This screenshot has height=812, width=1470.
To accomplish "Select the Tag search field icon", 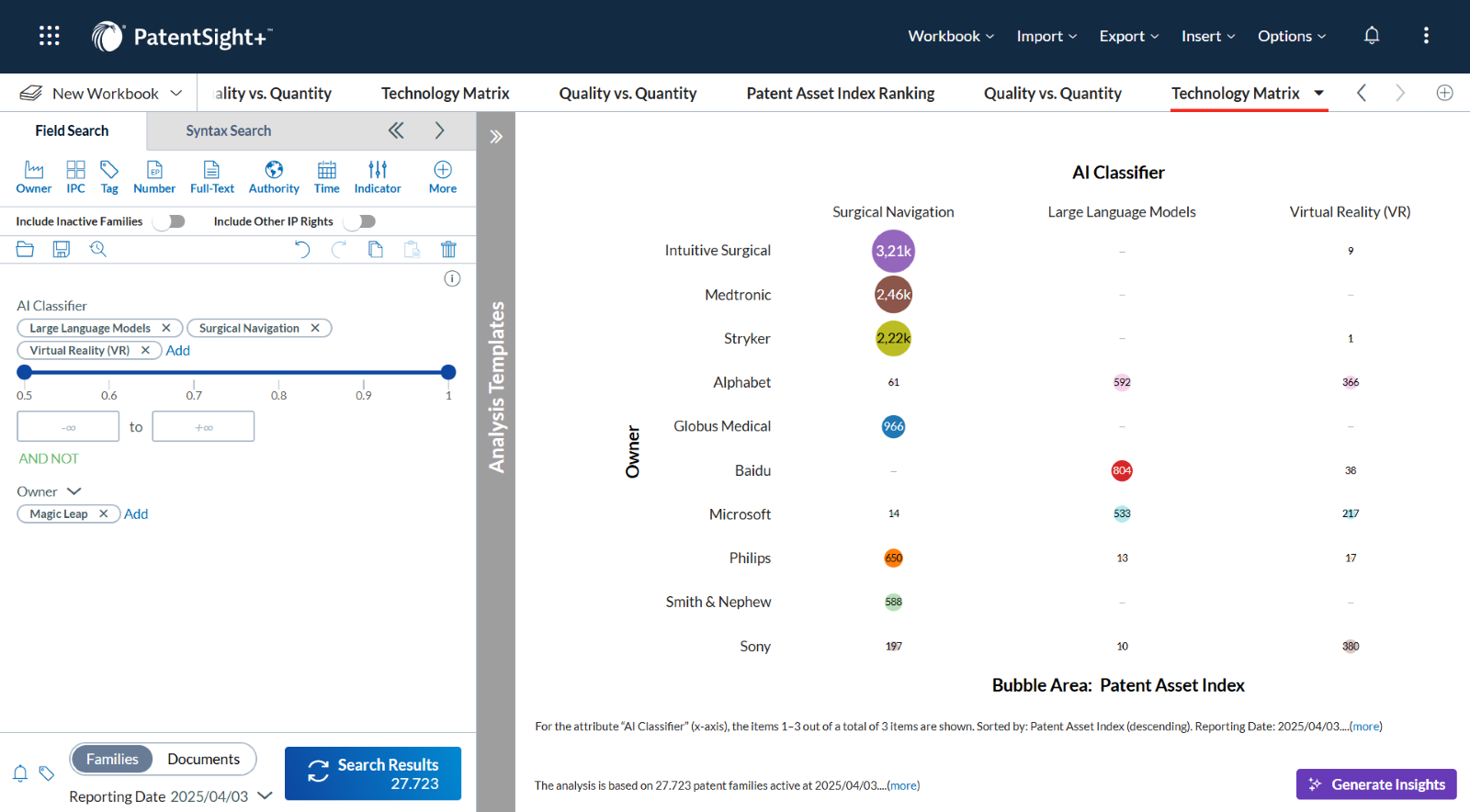I will pos(109,177).
